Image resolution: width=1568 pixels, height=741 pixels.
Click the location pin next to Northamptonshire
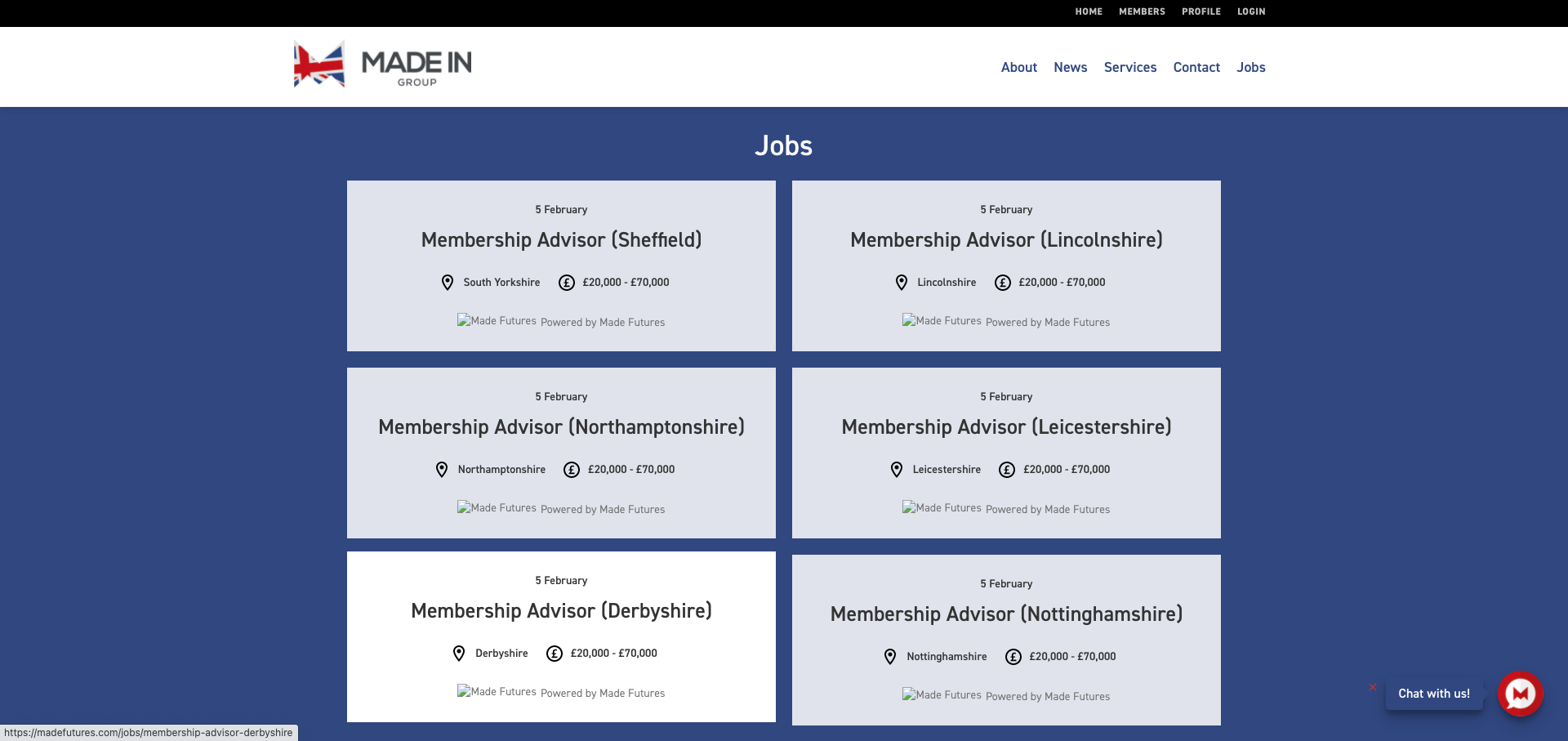click(x=442, y=470)
